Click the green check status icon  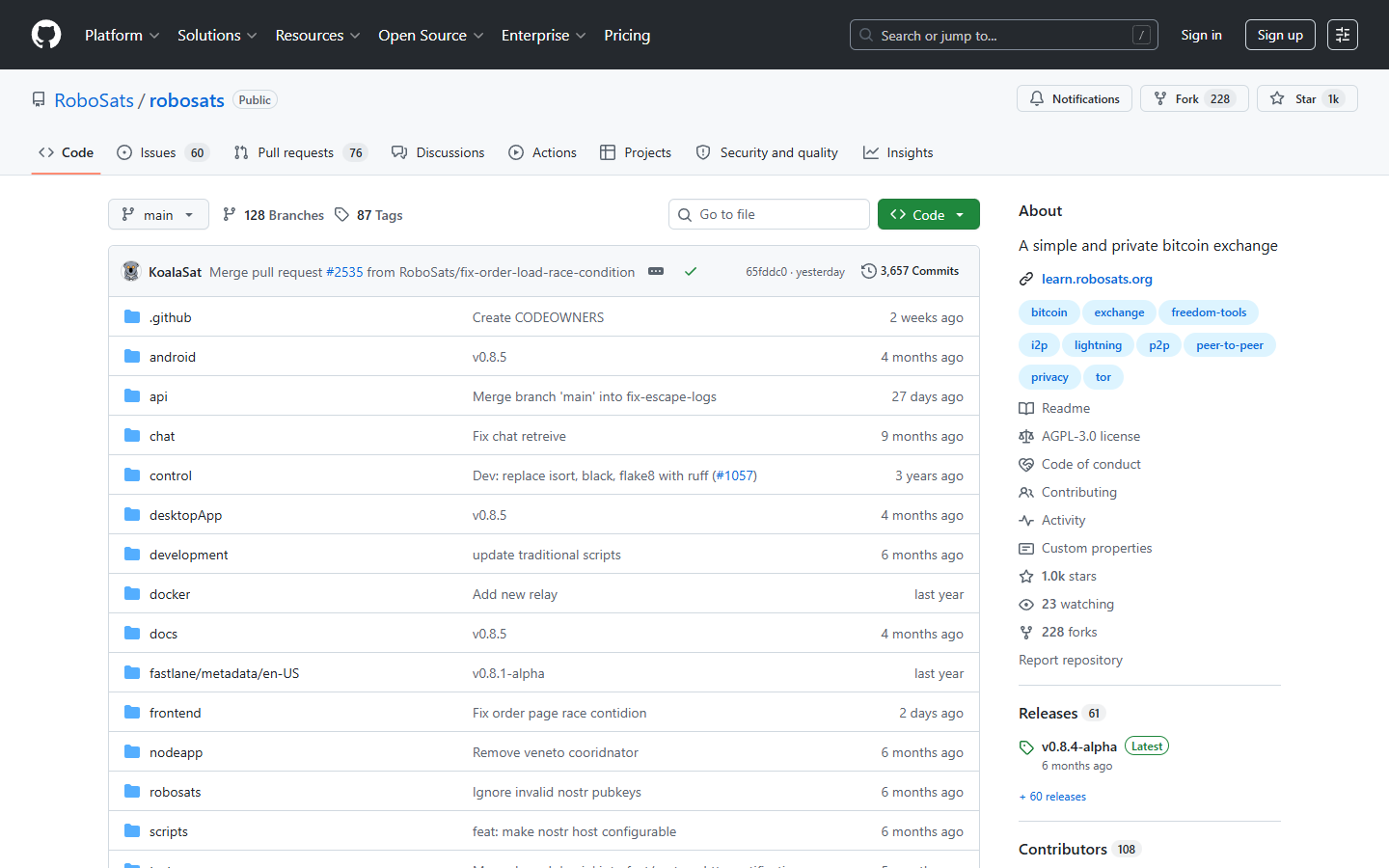[x=691, y=272]
